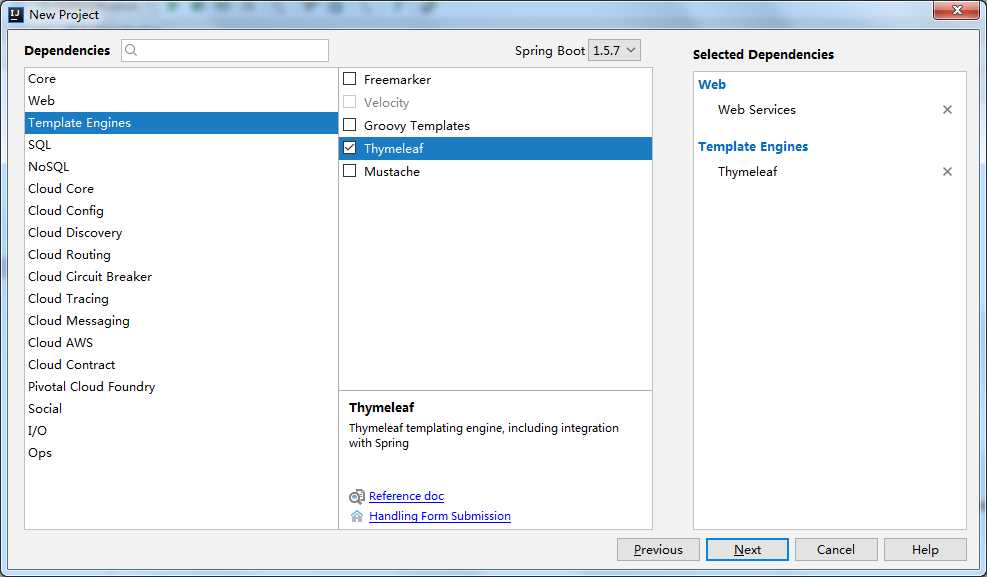Image resolution: width=987 pixels, height=577 pixels.
Task: Select the Cloud Messaging category
Action: point(181,321)
